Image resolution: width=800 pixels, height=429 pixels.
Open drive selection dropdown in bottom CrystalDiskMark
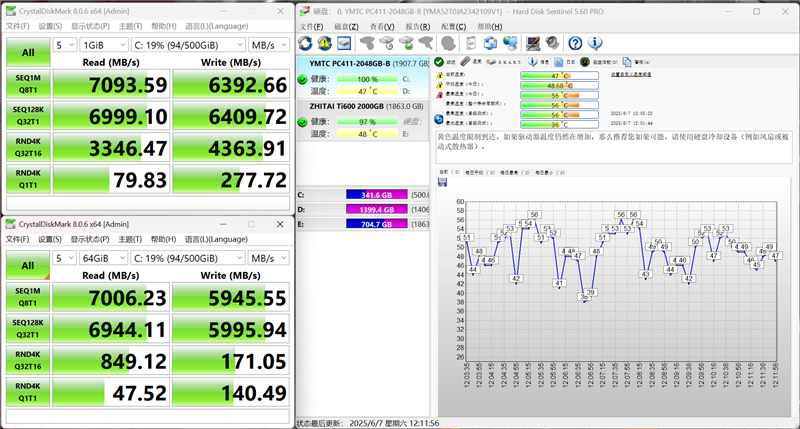coord(188,258)
